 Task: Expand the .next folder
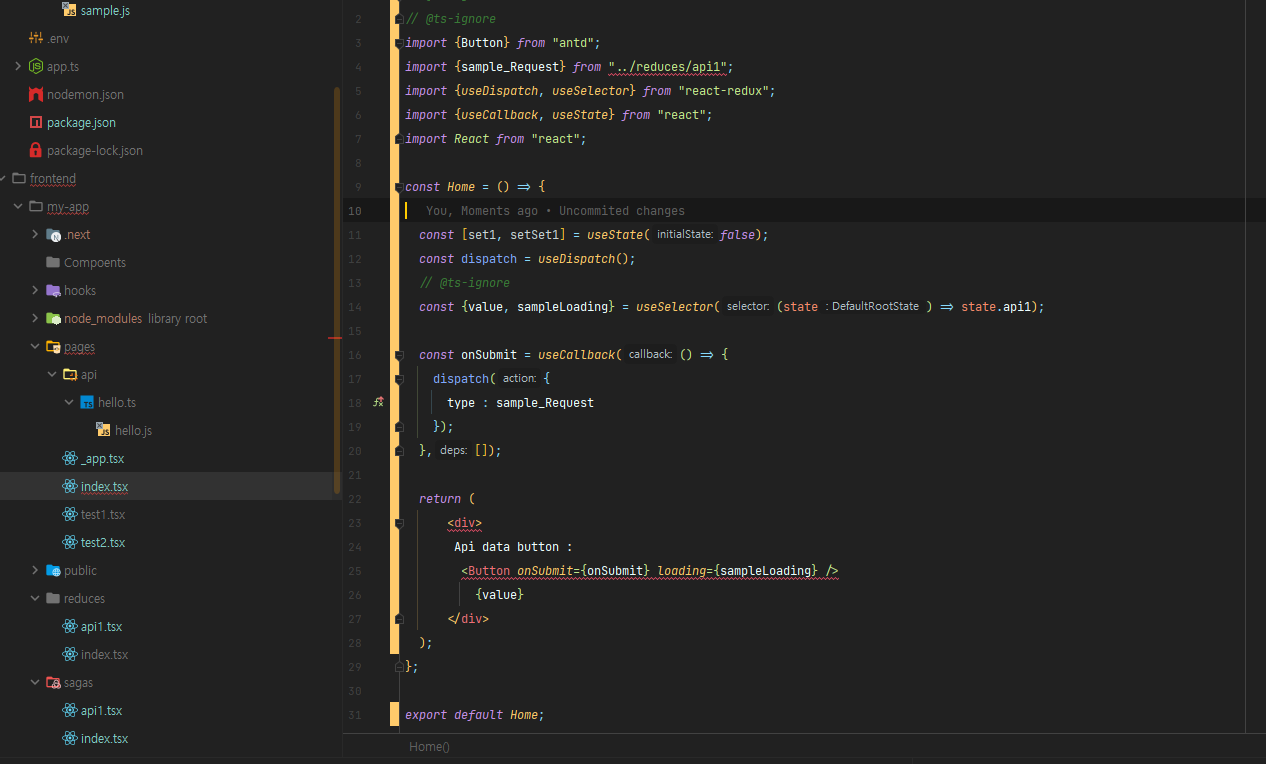pos(35,234)
